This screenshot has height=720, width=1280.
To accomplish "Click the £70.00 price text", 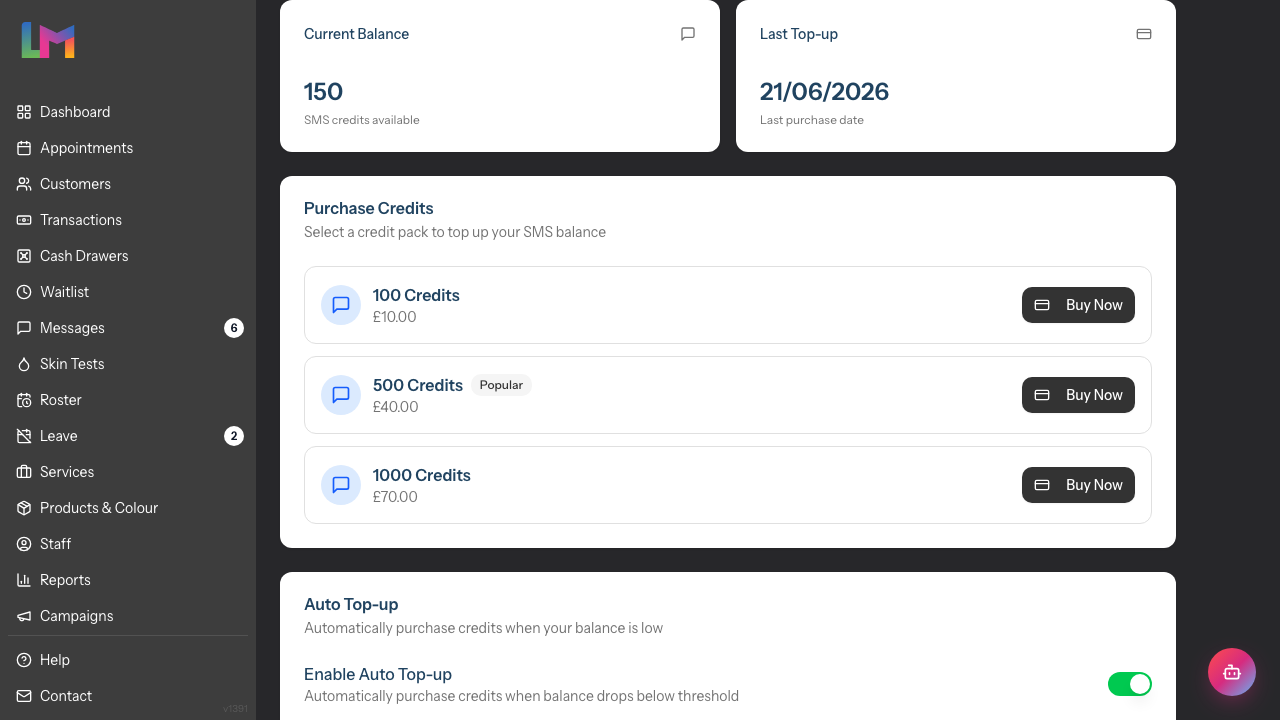I will click(395, 497).
